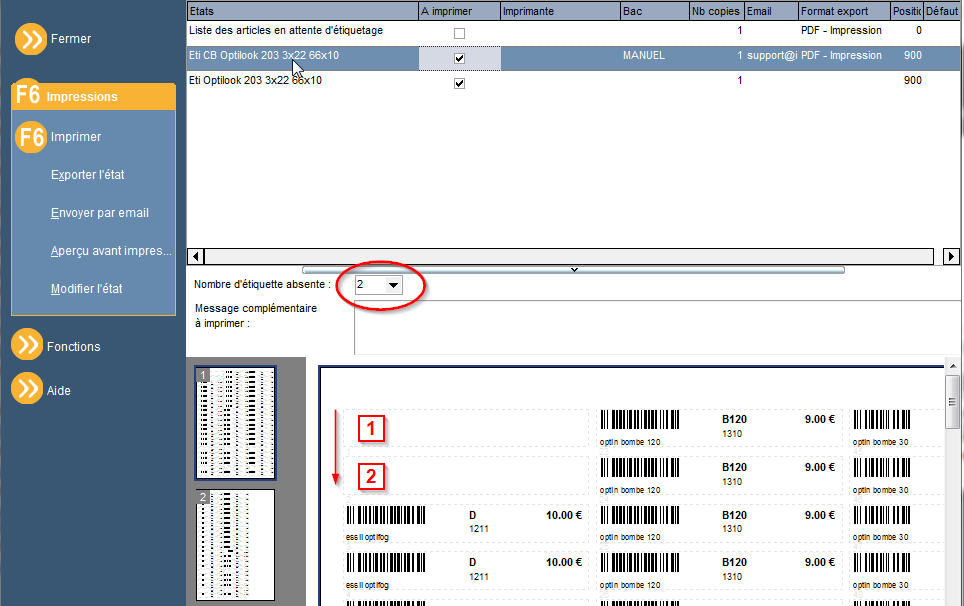Click the horizontal scrollbar track of the table
The image size is (964, 606).
click(x=569, y=256)
